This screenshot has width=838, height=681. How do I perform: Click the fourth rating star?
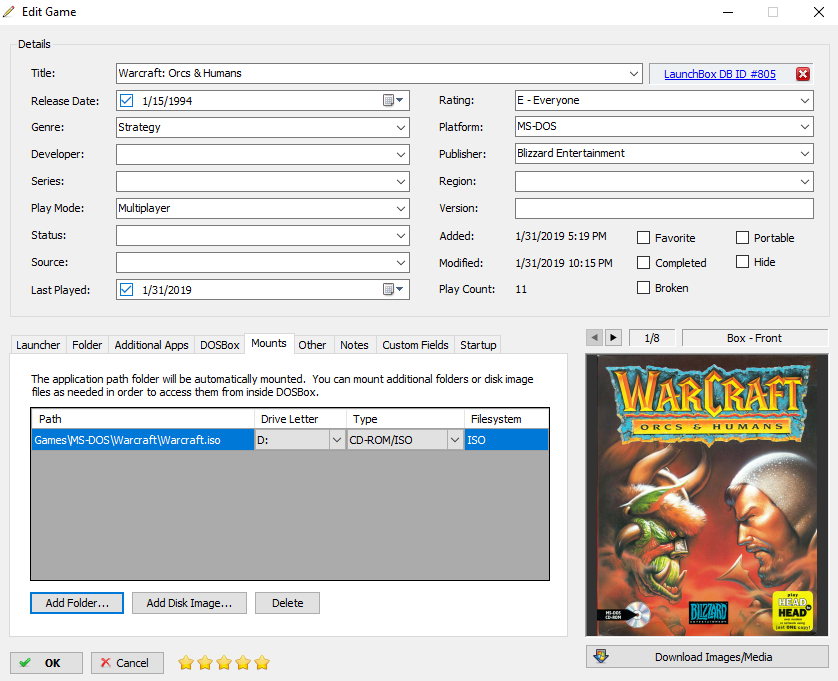click(x=243, y=663)
